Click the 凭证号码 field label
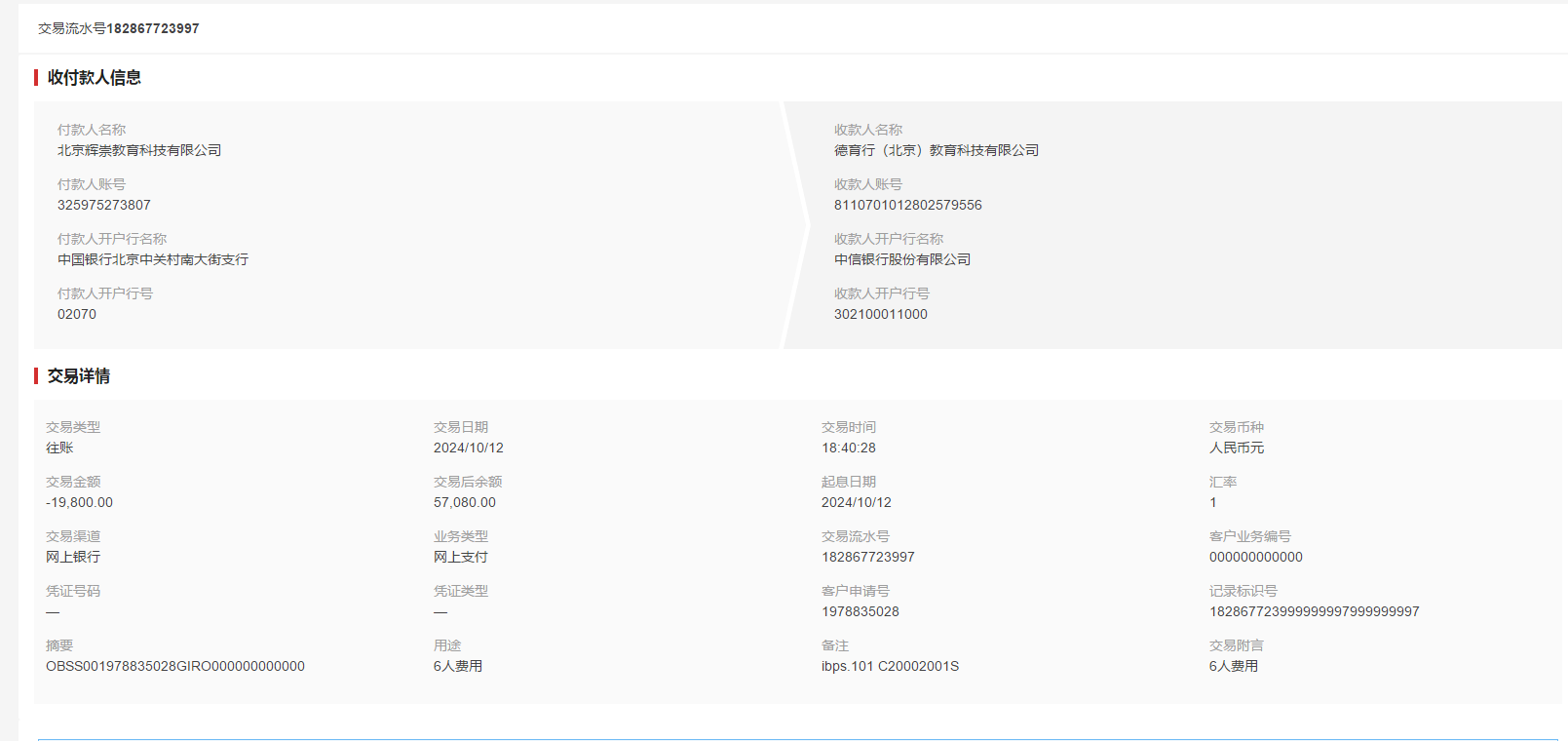1568x741 pixels. (73, 591)
